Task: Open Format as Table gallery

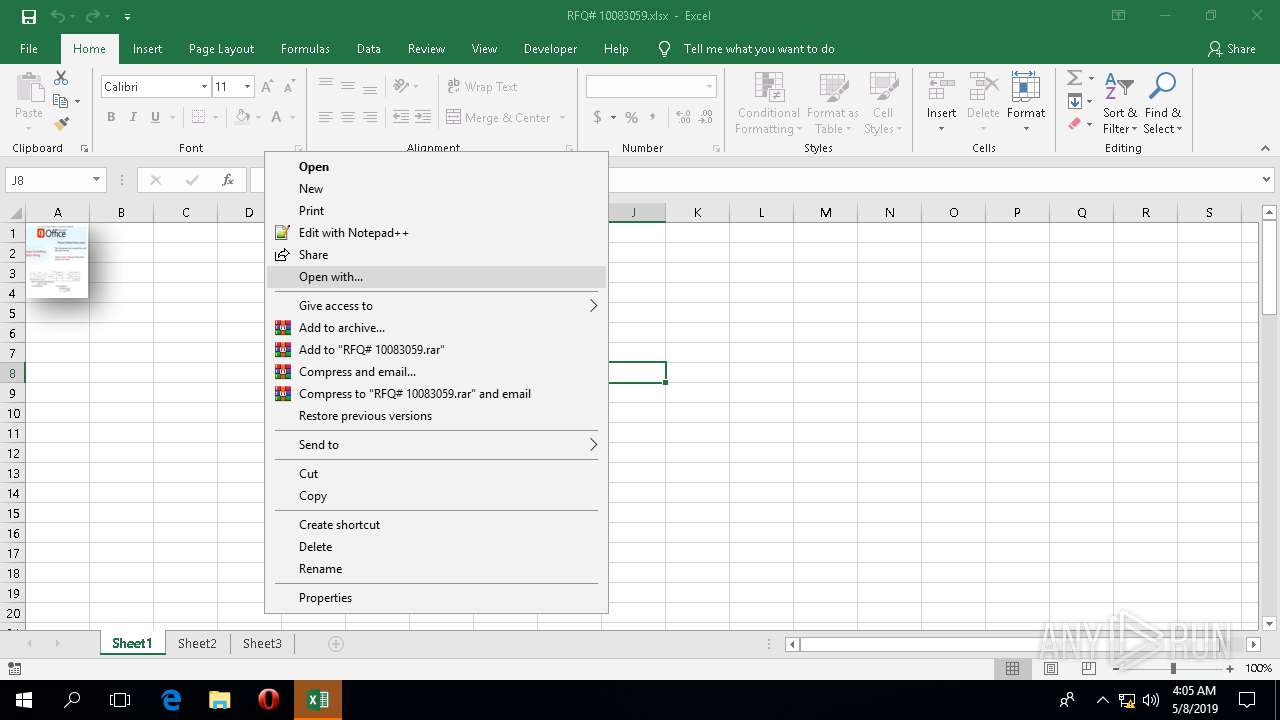Action: (832, 103)
